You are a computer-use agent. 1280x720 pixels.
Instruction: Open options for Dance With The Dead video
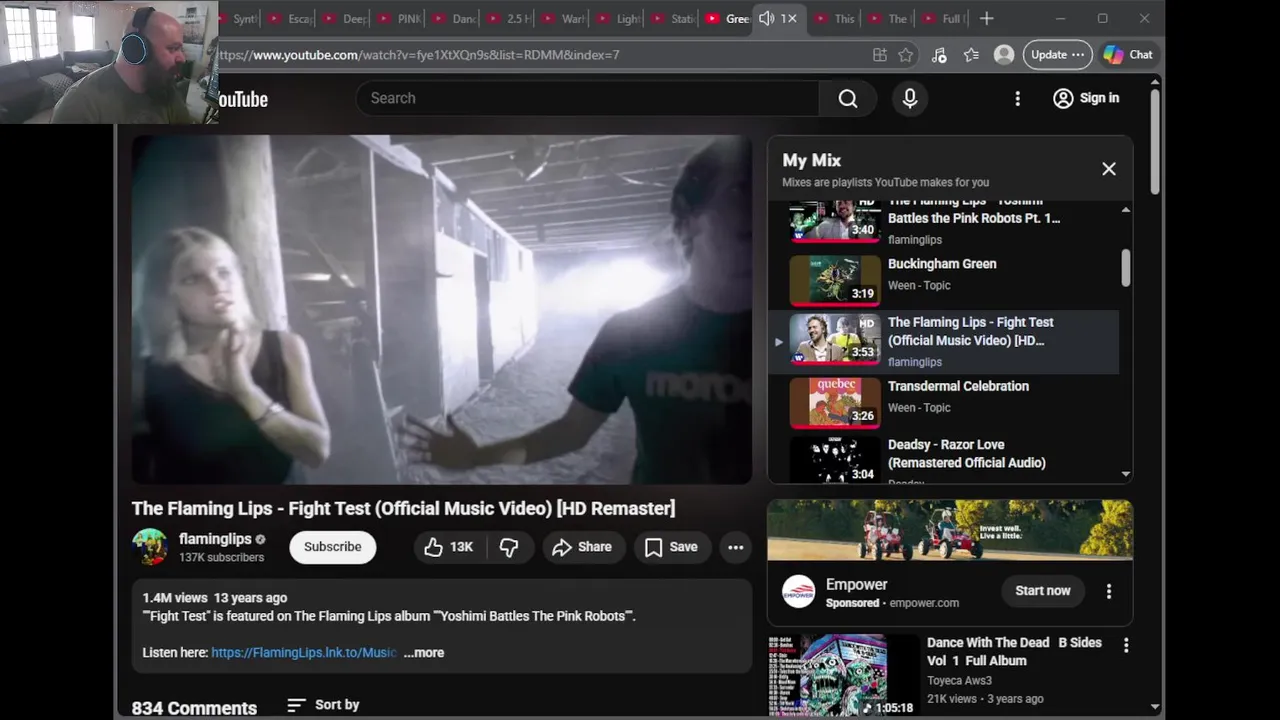point(1126,646)
